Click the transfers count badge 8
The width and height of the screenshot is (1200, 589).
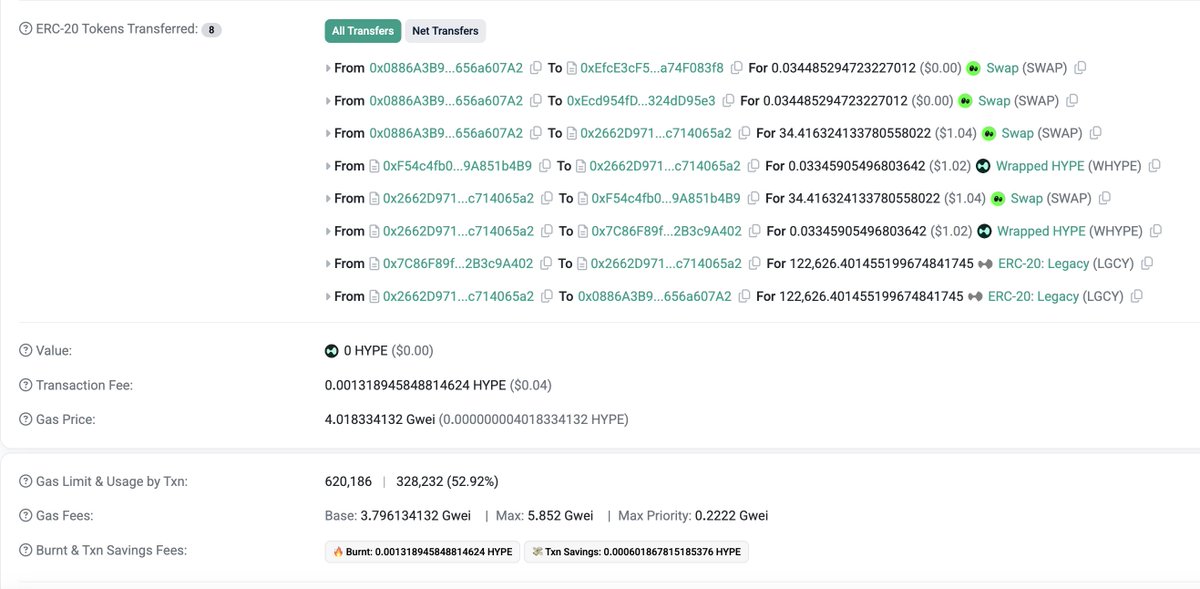[211, 30]
